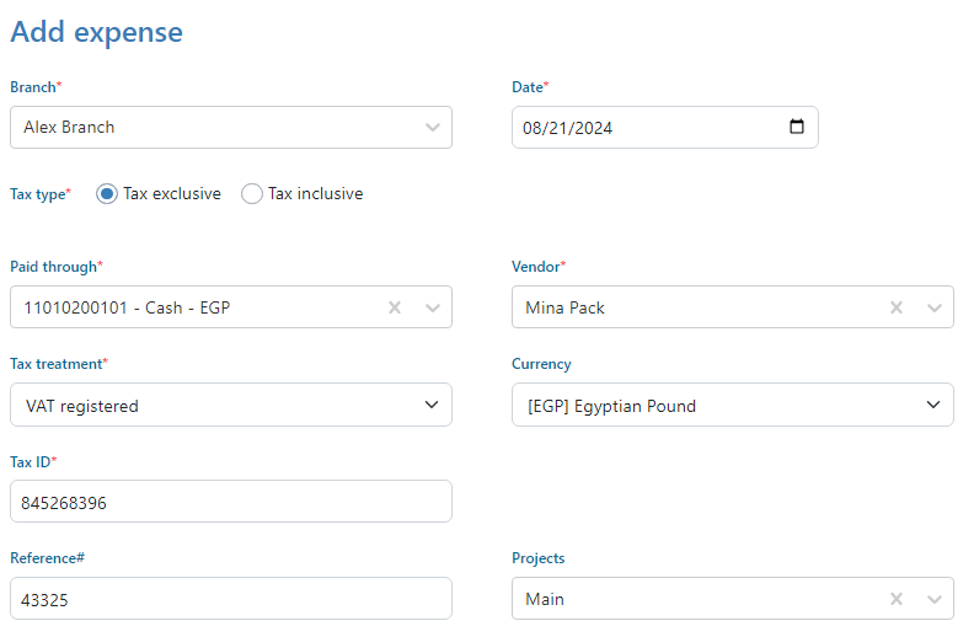The height and width of the screenshot is (637, 974).
Task: Select the Tax exclusive radio button
Action: tap(107, 194)
